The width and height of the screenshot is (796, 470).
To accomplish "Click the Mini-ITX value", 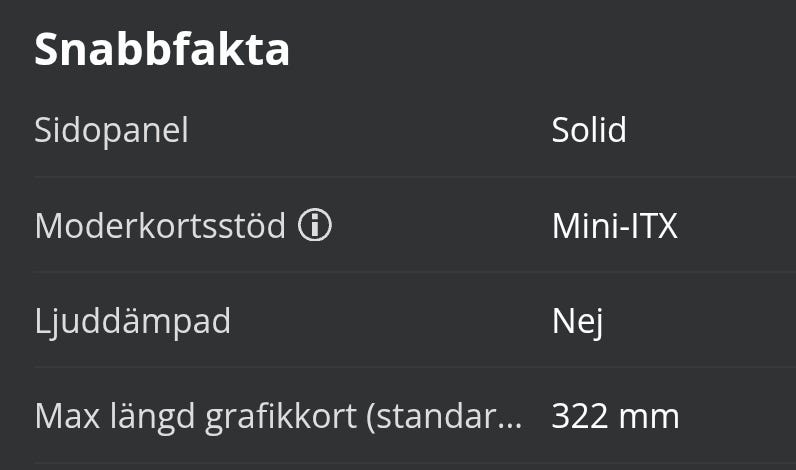I will [615, 225].
